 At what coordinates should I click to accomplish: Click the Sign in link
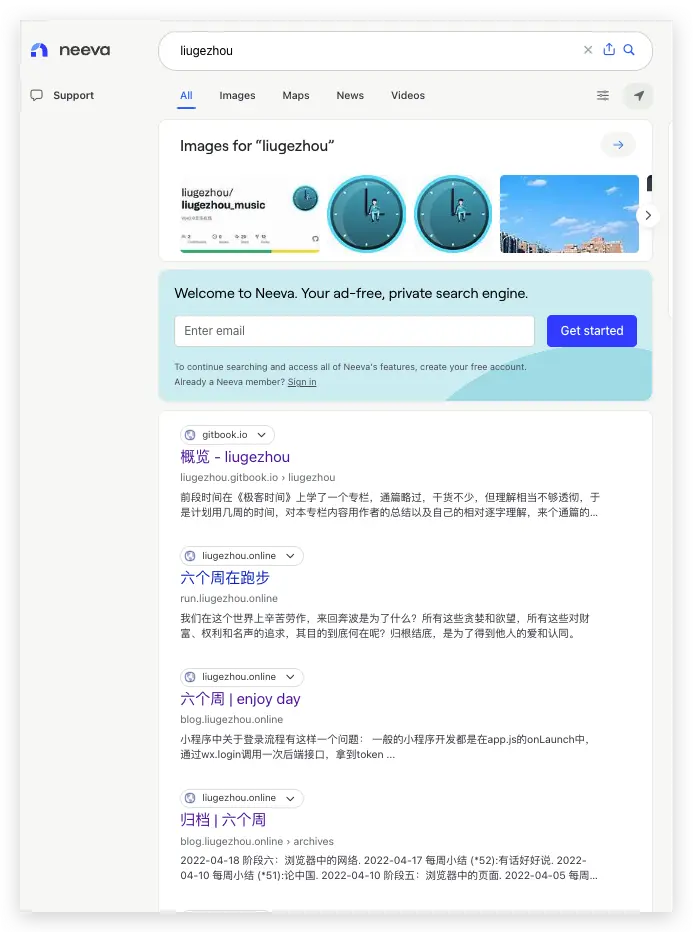tap(302, 382)
